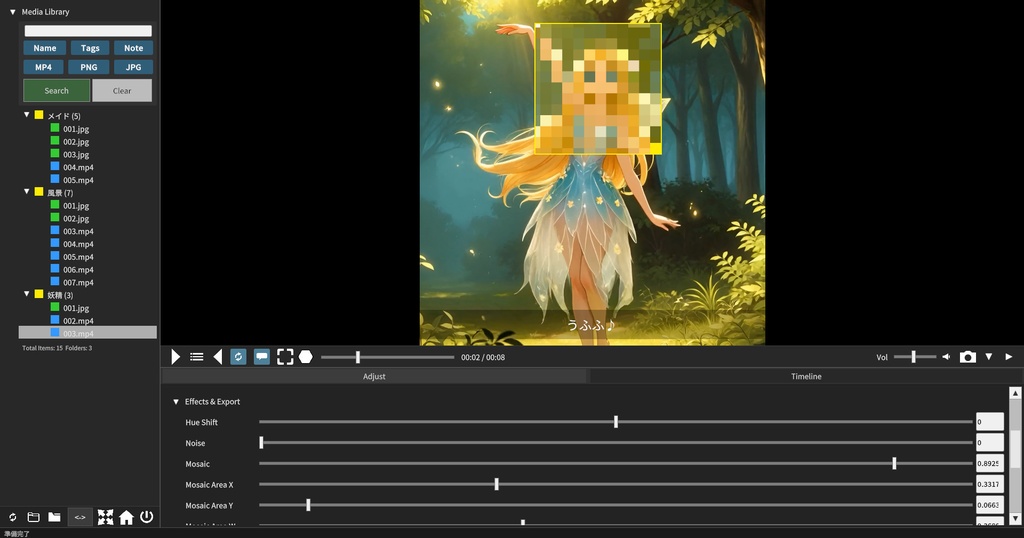Click the Mosaic Area X slider handle
Screen dimensions: 1024x538
(x=496, y=484)
